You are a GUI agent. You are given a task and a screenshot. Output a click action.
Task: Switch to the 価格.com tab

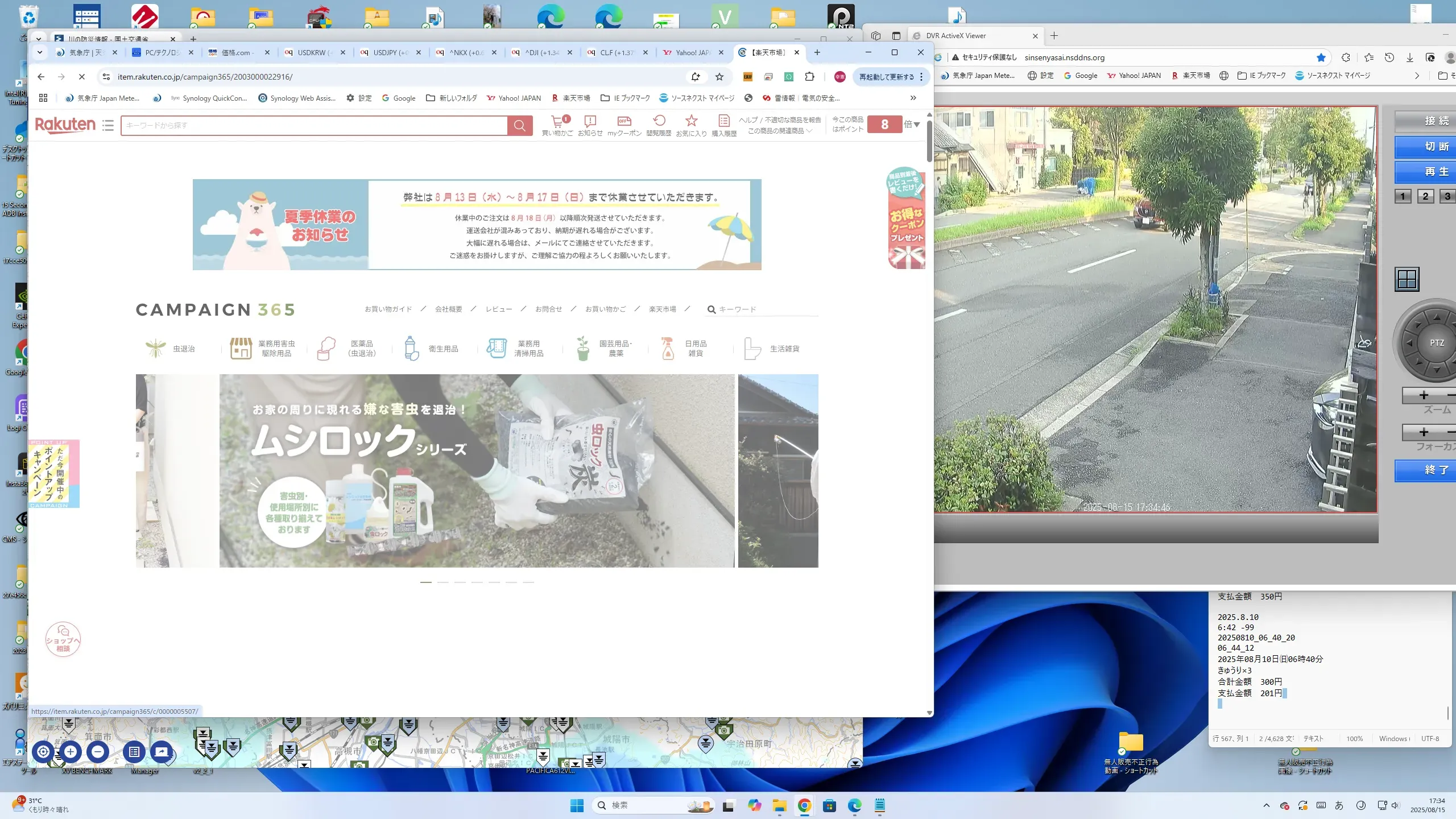tap(236, 52)
